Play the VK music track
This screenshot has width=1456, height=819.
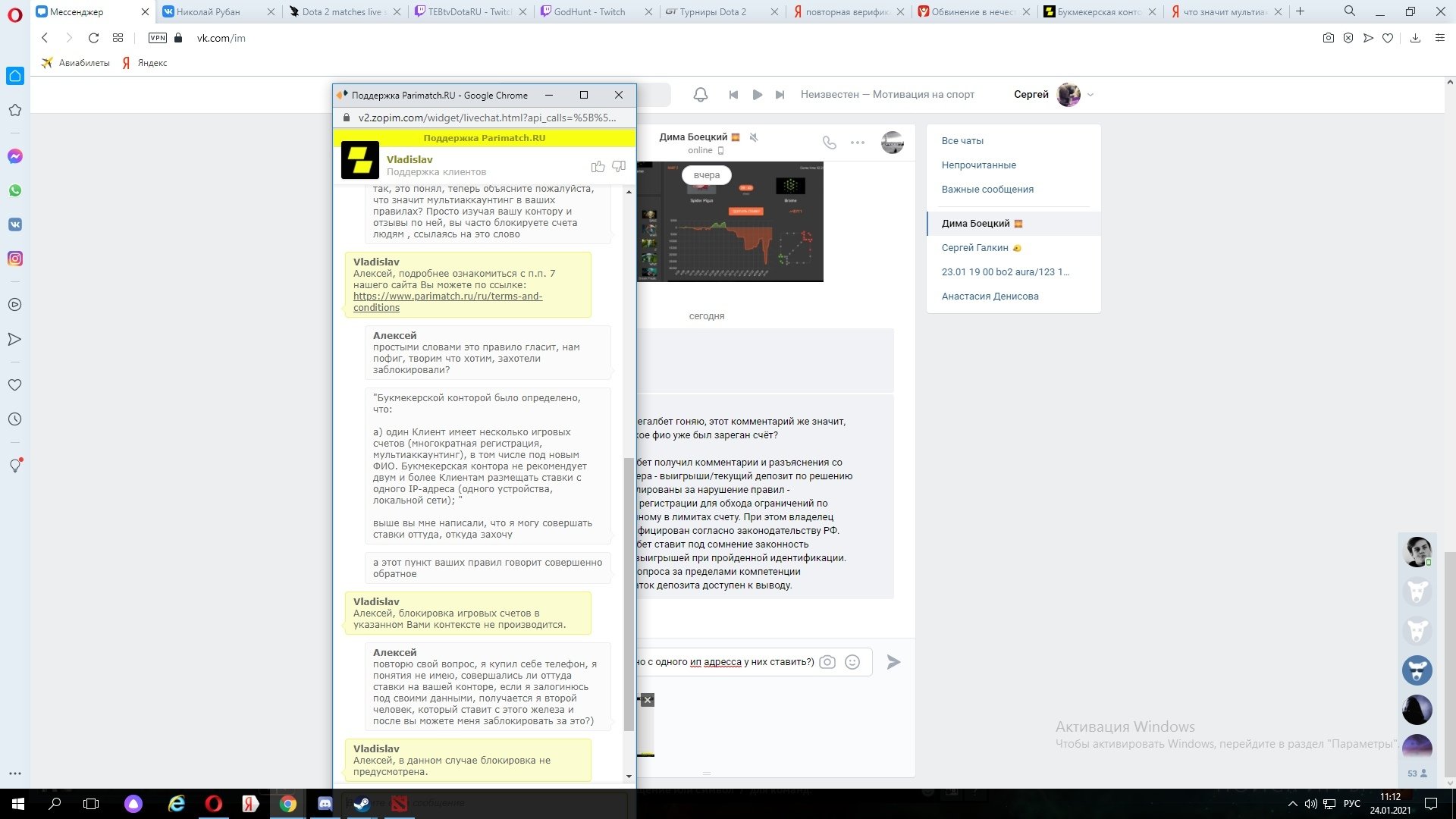point(757,95)
